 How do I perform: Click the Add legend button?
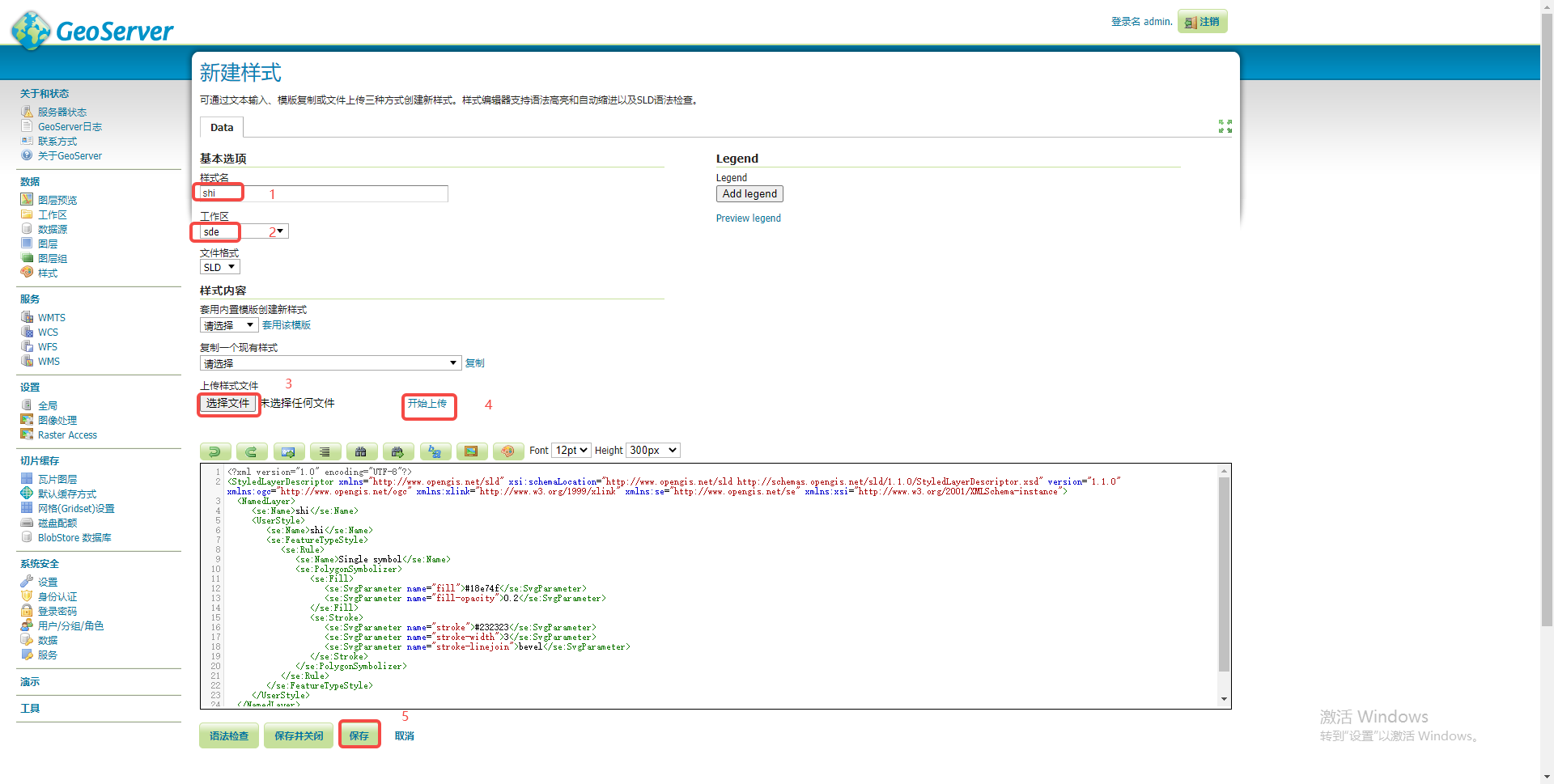[749, 194]
